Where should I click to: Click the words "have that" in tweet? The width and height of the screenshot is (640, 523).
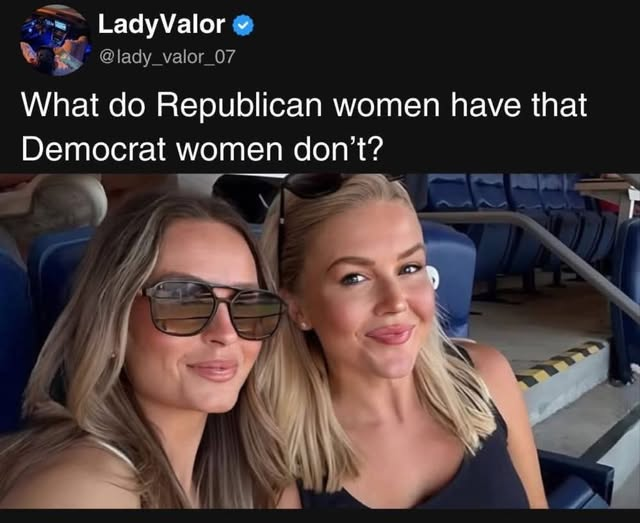click(519, 105)
